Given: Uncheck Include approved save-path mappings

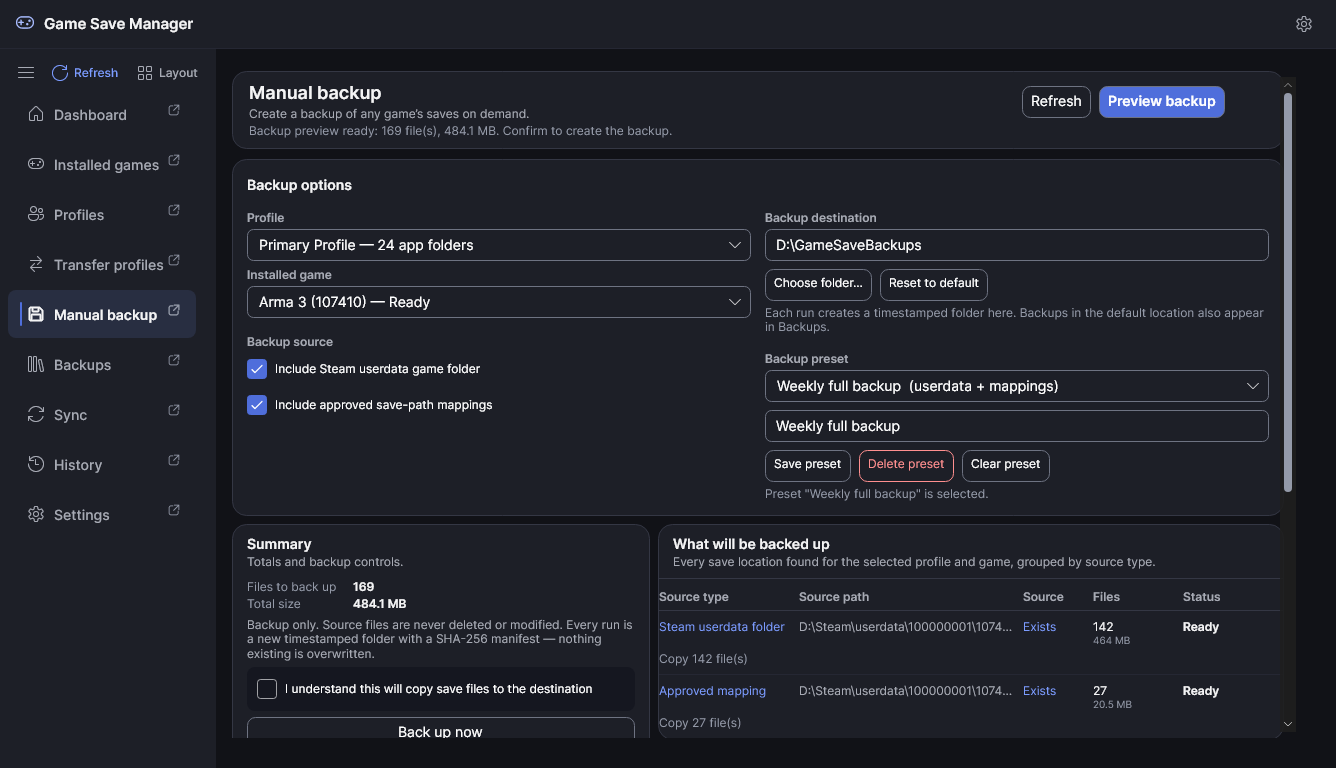Looking at the screenshot, I should pyautogui.click(x=257, y=405).
